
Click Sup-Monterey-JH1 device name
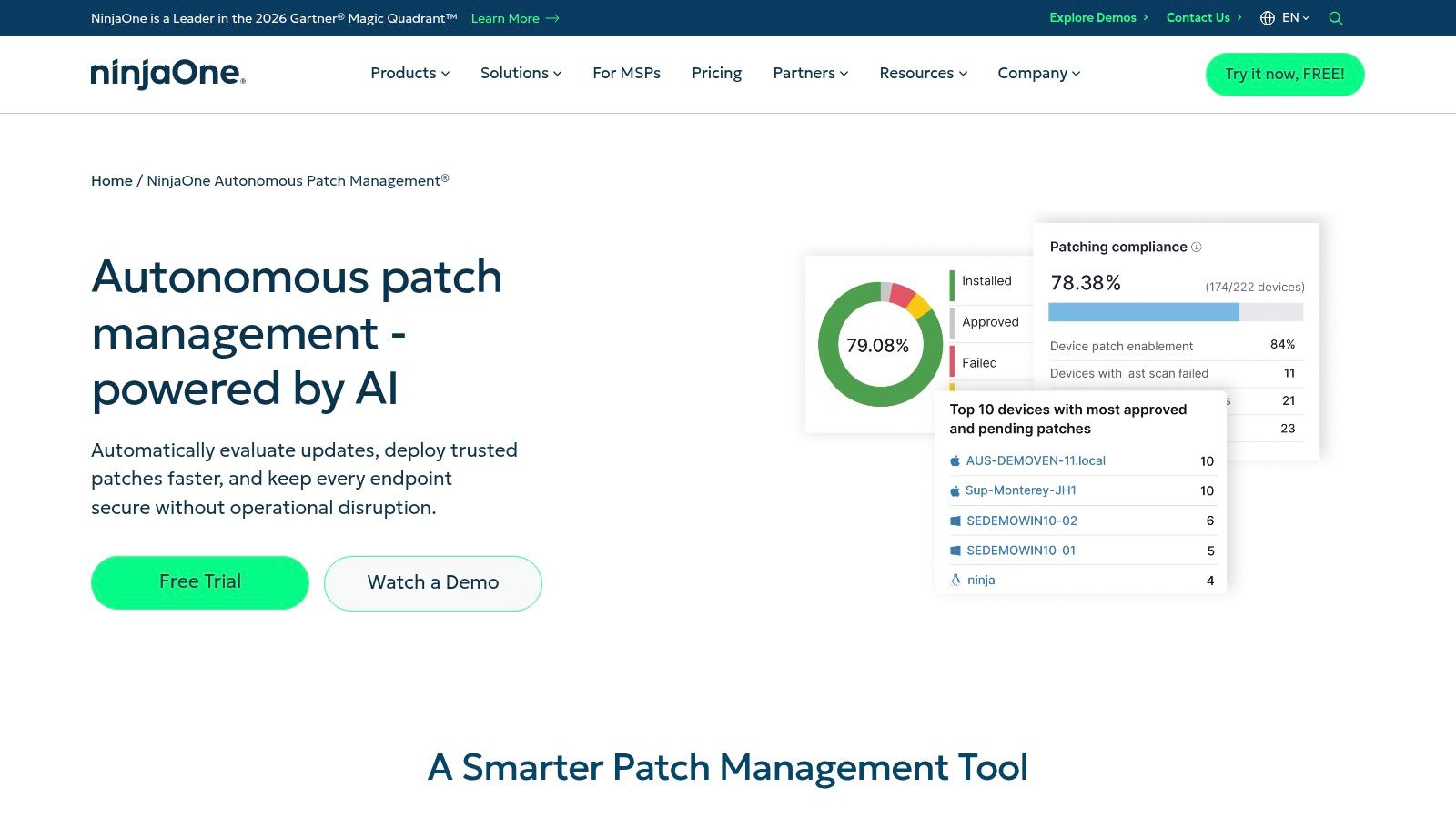click(1020, 490)
